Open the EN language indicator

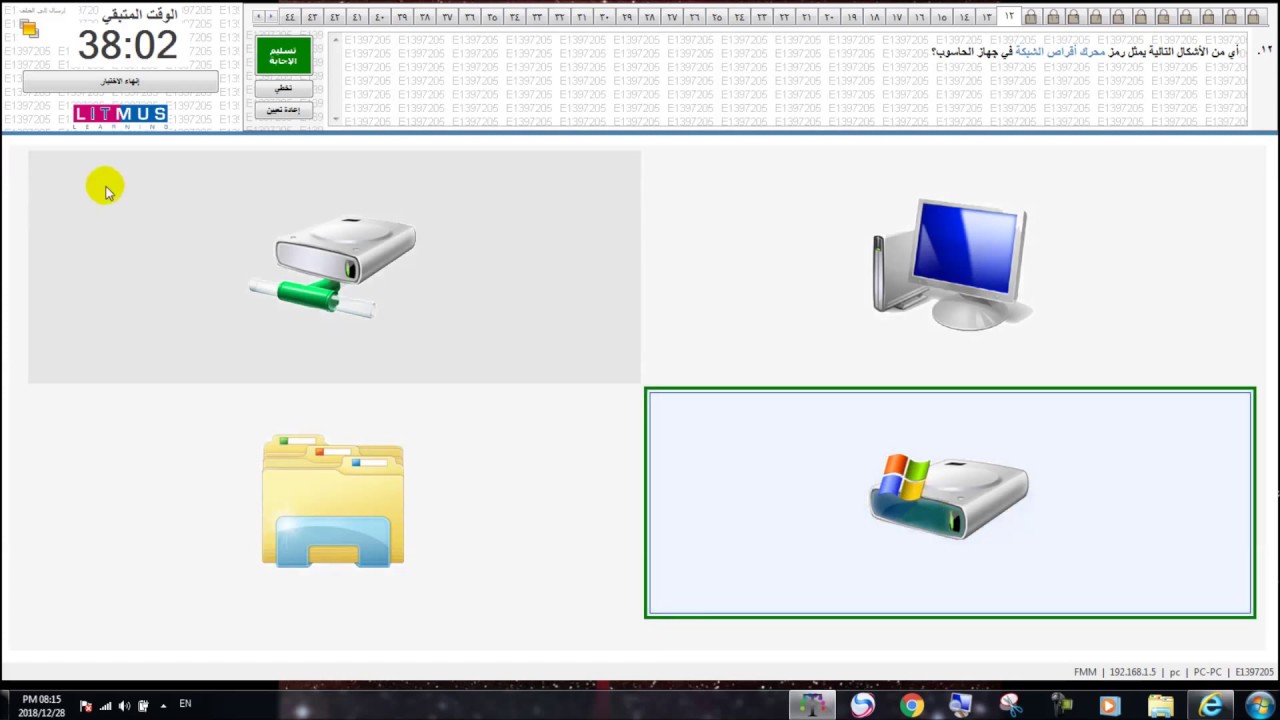[185, 704]
